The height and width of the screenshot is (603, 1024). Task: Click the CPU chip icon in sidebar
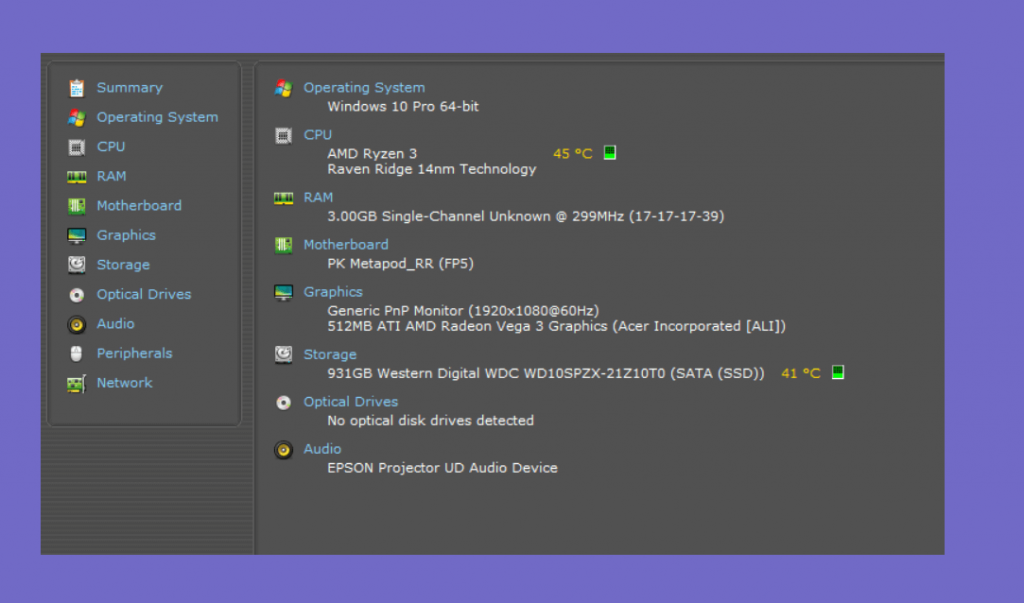(x=76, y=147)
